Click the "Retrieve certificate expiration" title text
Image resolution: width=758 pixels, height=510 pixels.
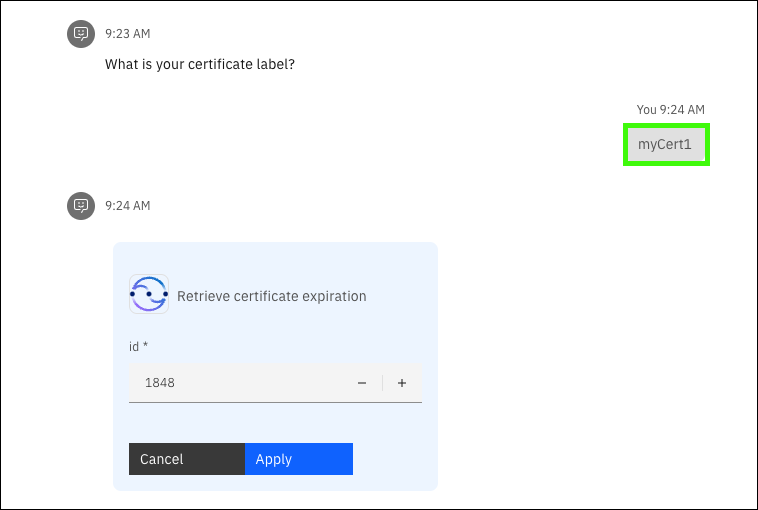tap(271, 296)
